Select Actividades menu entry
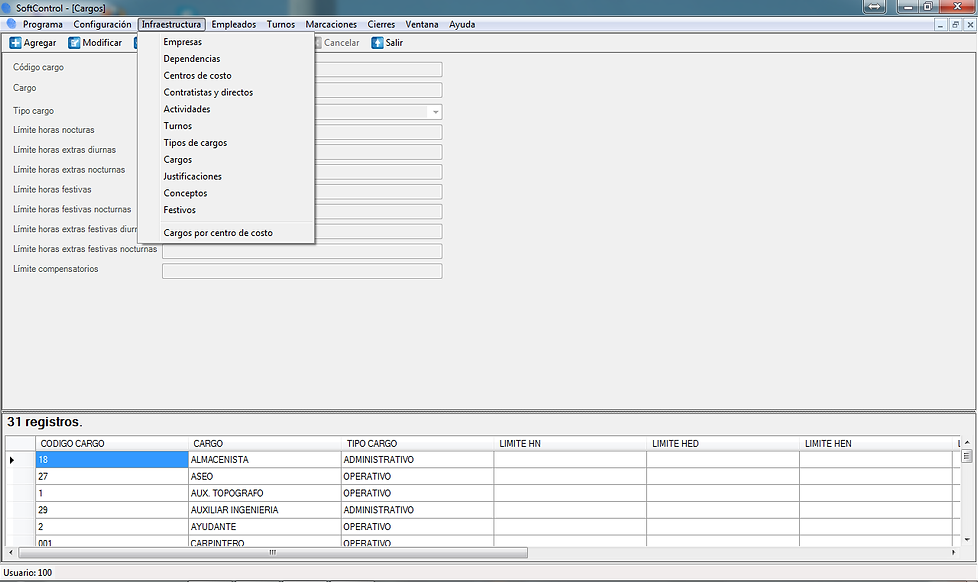Image resolution: width=980 pixels, height=582 pixels. (x=226, y=109)
